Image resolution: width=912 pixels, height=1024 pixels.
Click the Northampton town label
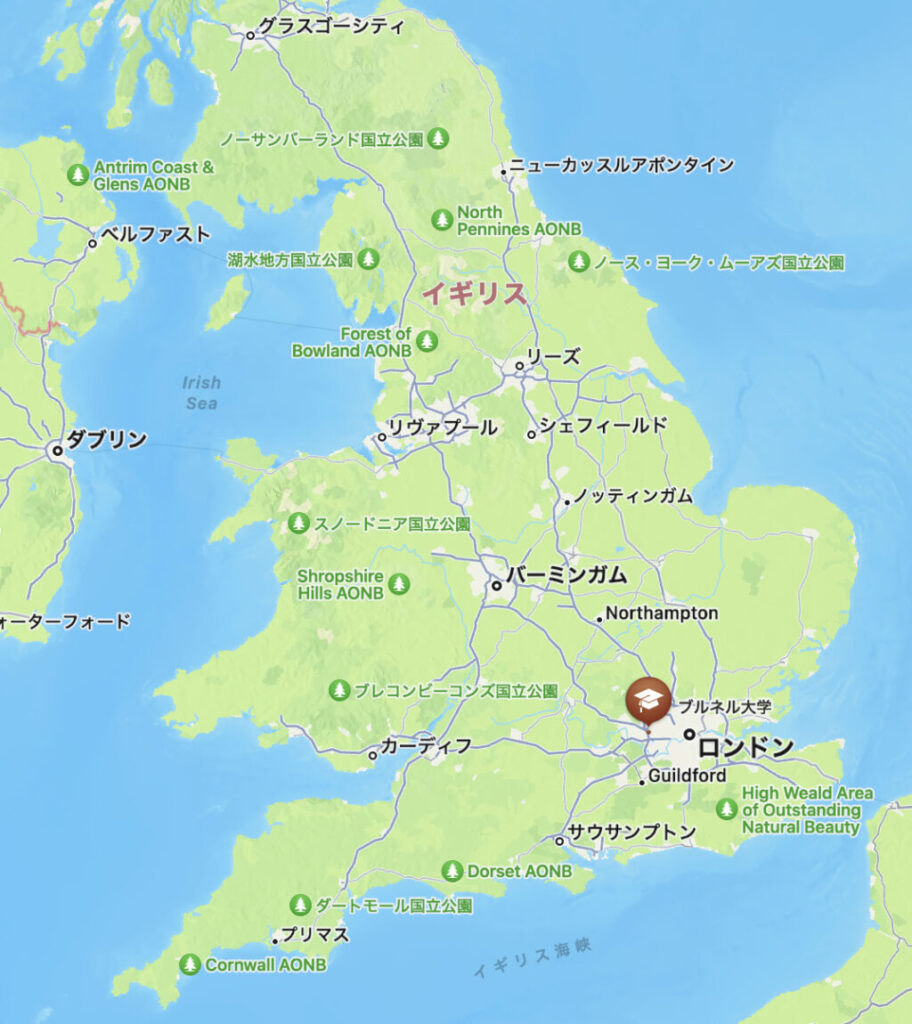[x=662, y=613]
